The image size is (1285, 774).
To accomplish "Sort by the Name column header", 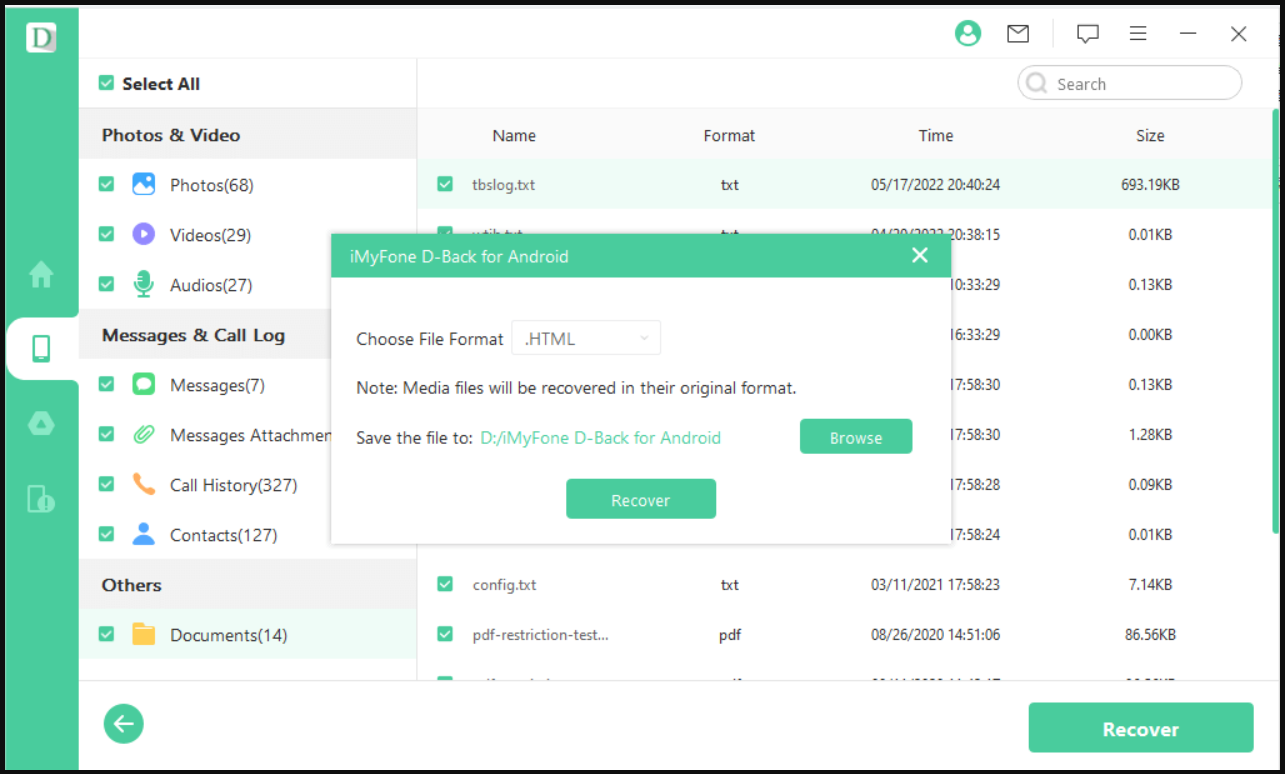I will (514, 135).
